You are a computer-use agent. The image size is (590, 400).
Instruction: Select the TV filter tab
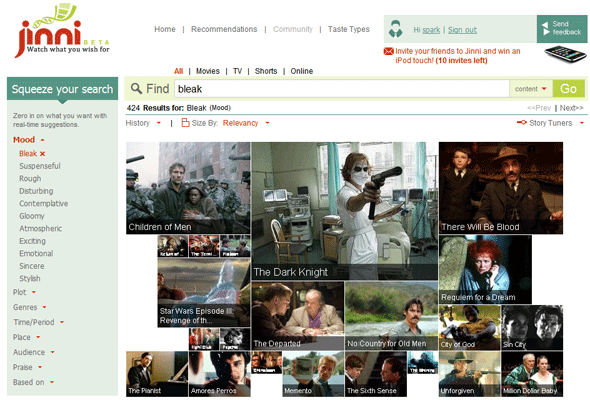coord(237,71)
